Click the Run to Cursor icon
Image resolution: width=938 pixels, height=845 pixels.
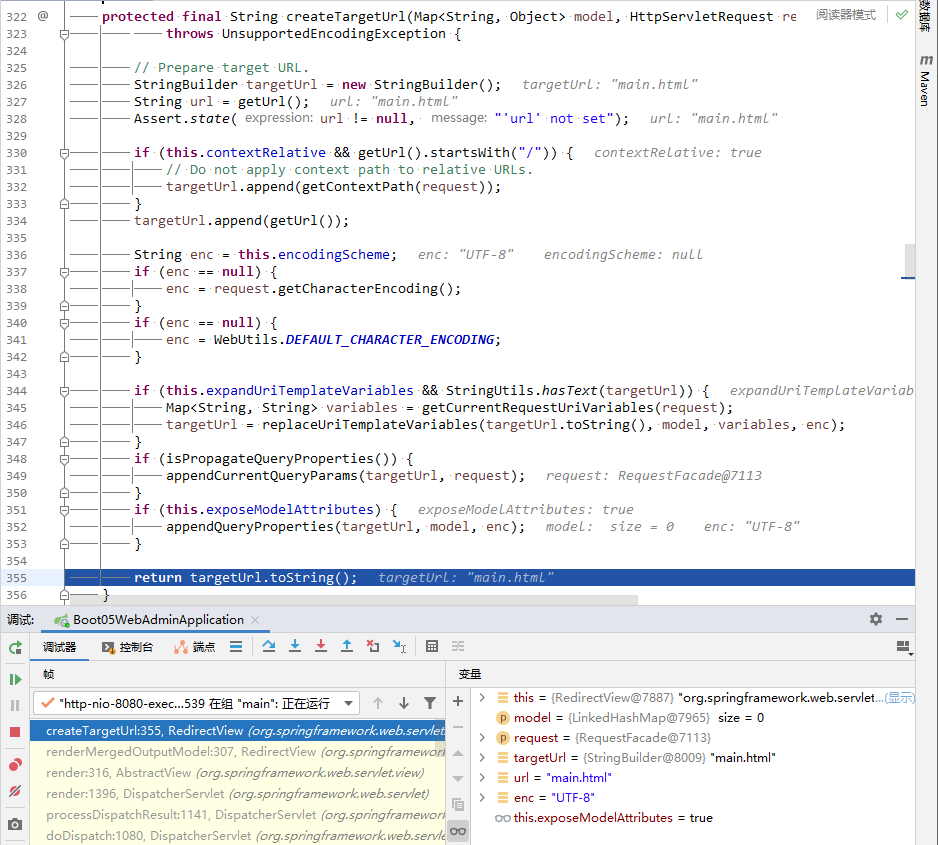pyautogui.click(x=399, y=646)
